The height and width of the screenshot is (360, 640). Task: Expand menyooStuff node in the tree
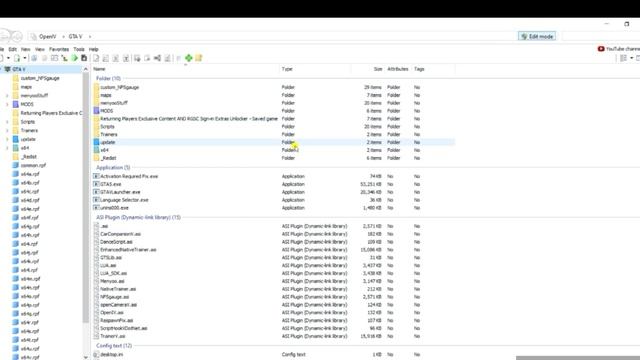click(7, 96)
